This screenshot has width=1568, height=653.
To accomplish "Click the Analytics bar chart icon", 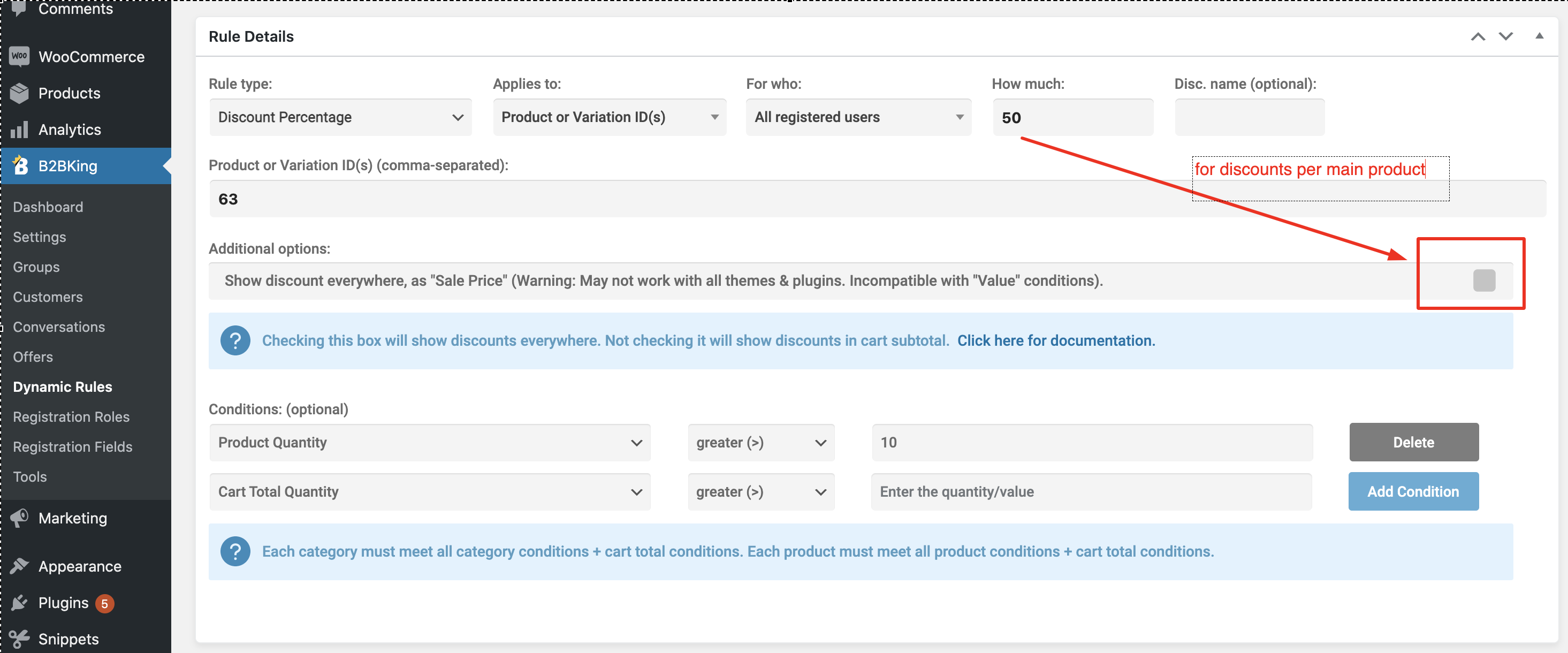I will tap(19, 130).
